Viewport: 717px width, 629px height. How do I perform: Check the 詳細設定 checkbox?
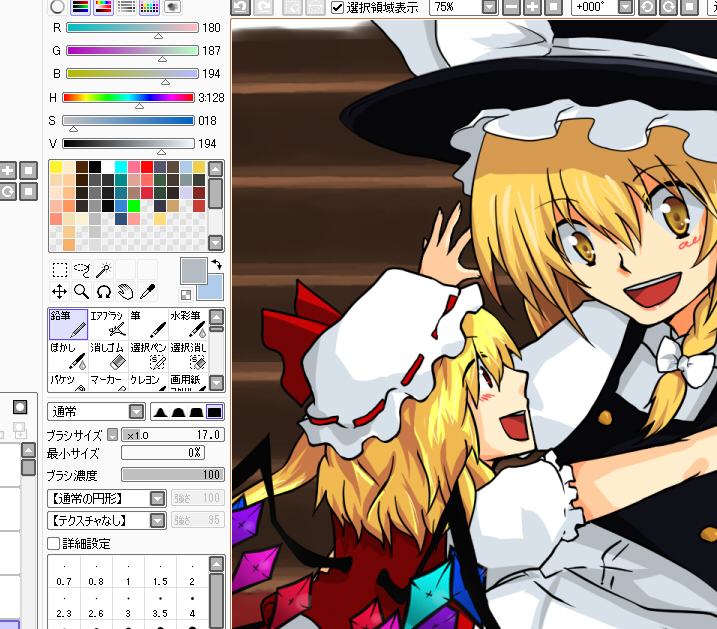[54, 544]
